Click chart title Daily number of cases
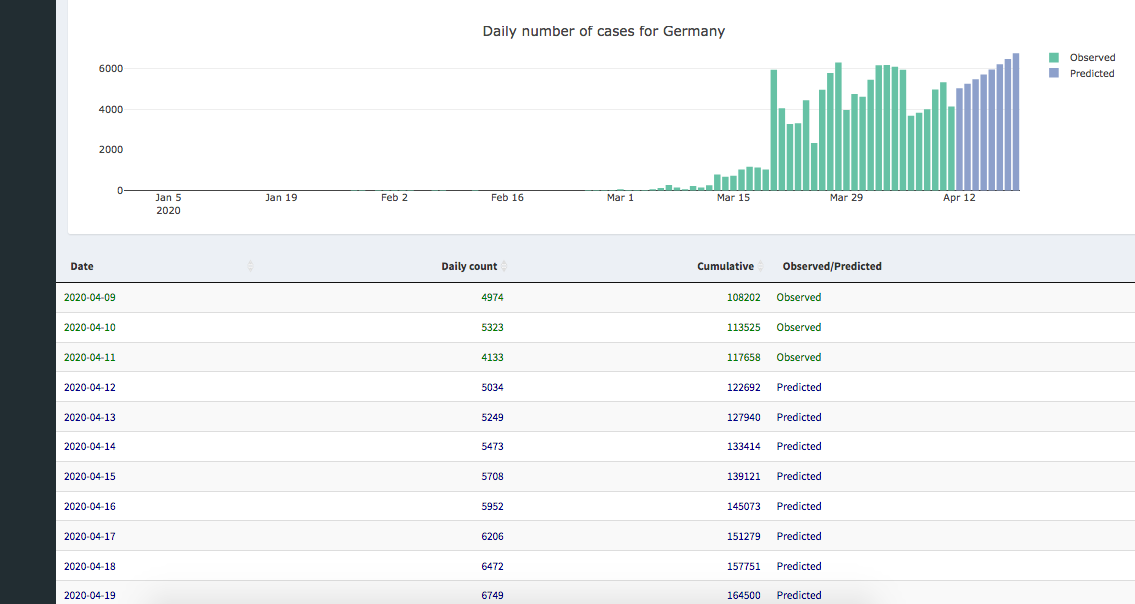The height and width of the screenshot is (604, 1135). pos(603,32)
